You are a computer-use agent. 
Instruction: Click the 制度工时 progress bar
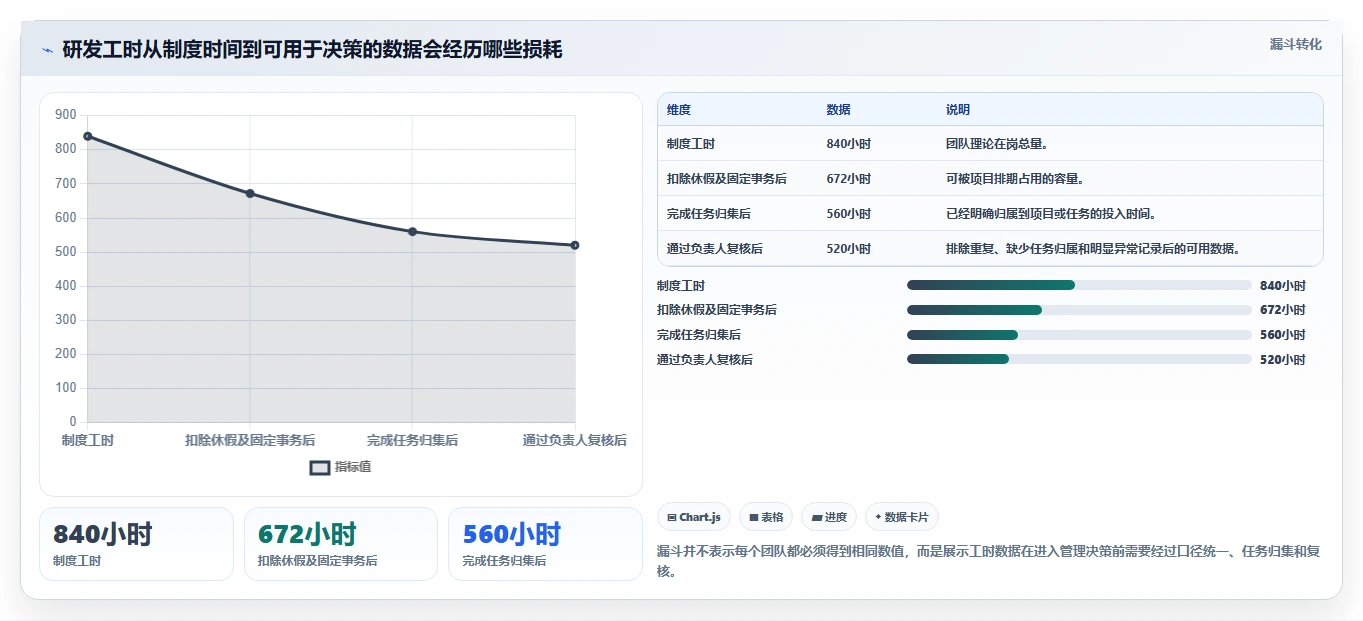pos(1079,285)
